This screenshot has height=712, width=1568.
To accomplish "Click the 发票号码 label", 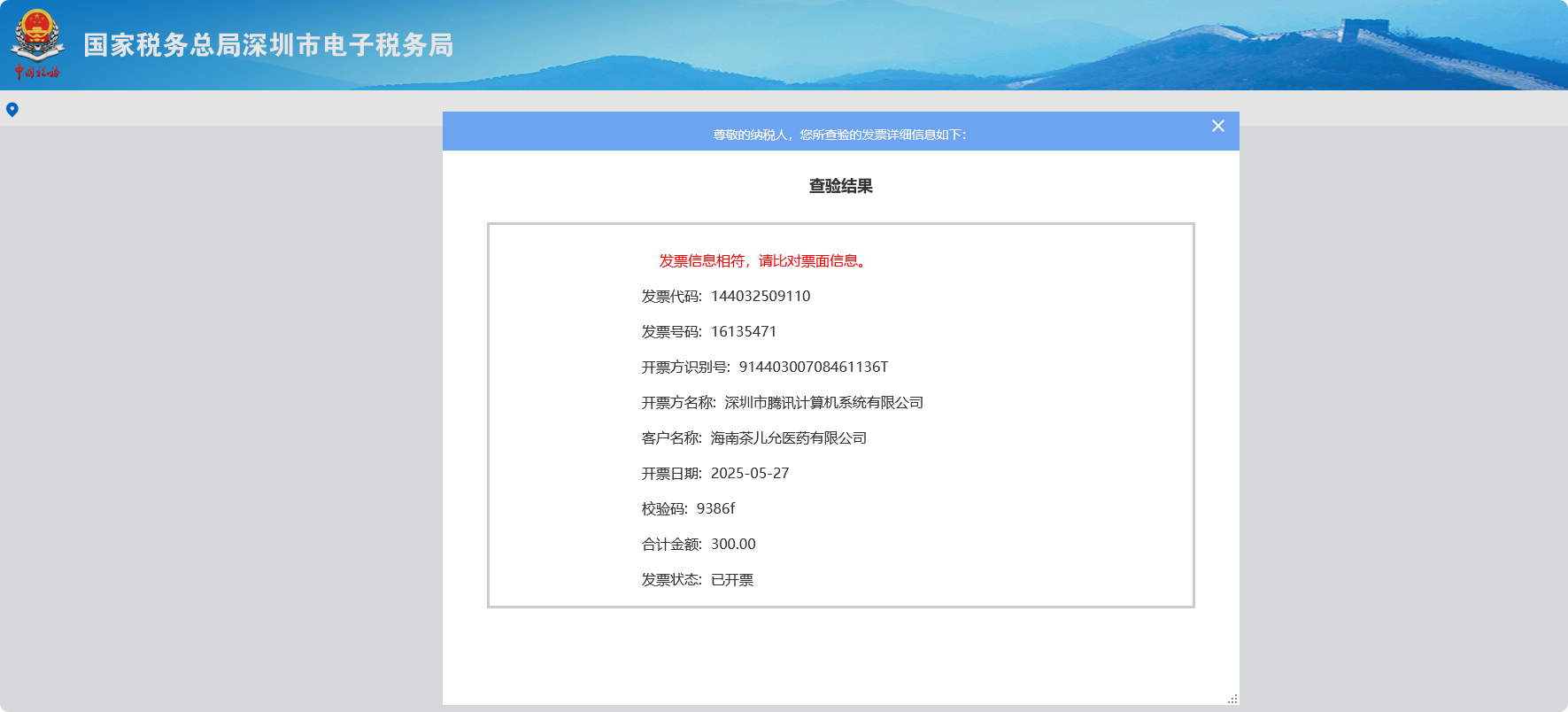I will [x=671, y=331].
